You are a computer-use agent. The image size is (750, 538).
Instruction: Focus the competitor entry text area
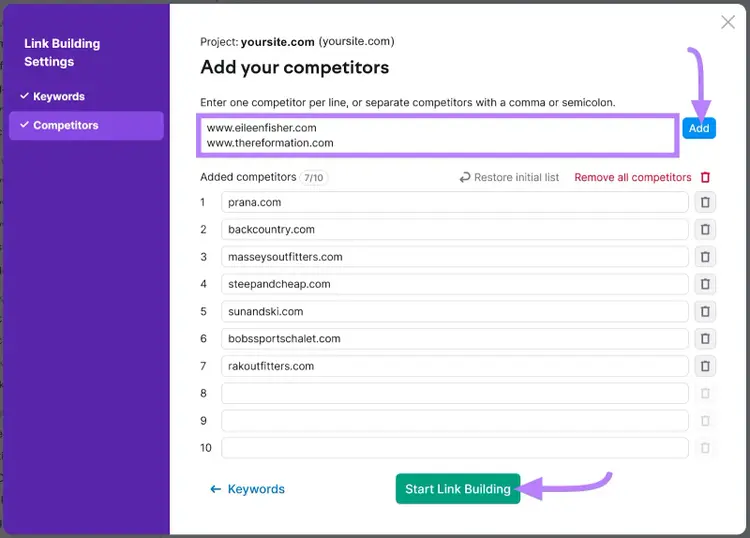(438, 135)
